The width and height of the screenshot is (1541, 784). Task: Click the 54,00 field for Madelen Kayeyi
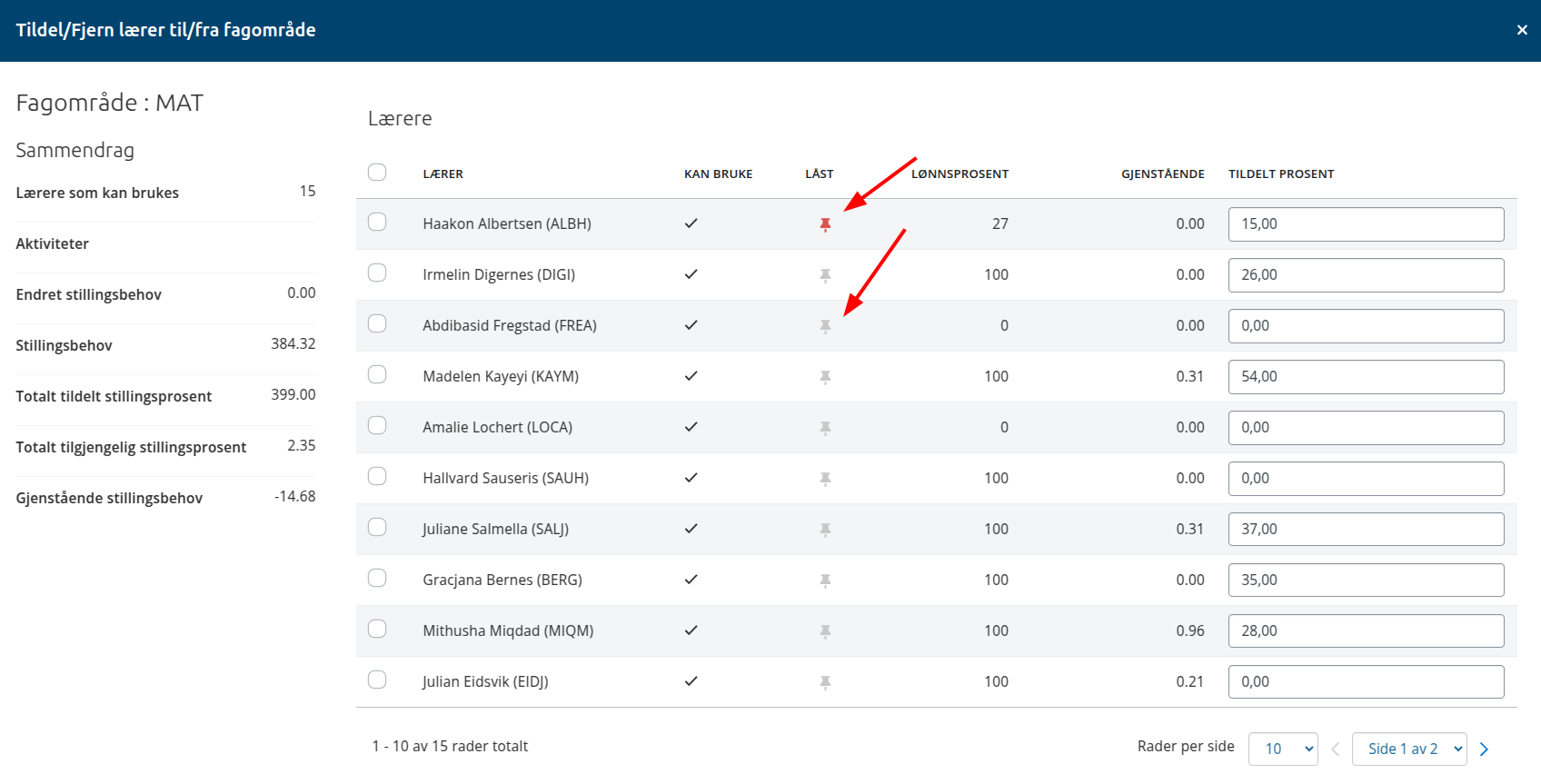(1366, 377)
